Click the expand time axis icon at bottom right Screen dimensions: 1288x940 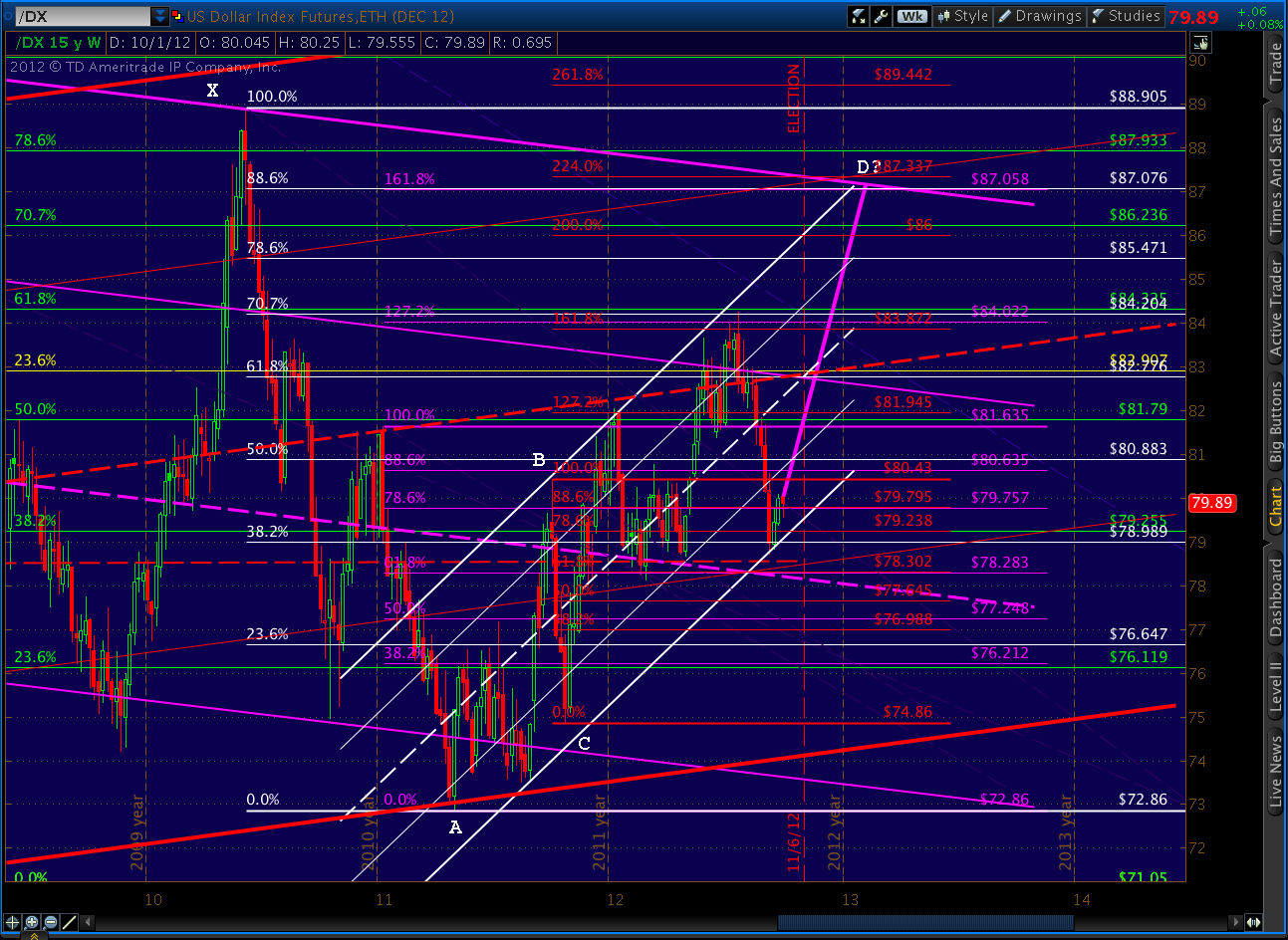1254,922
